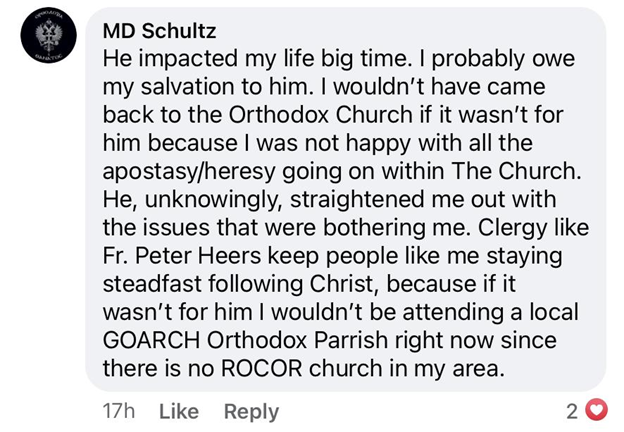Click the first line starting He impacted
The width and height of the screenshot is (624, 432).
pyautogui.click(x=339, y=59)
